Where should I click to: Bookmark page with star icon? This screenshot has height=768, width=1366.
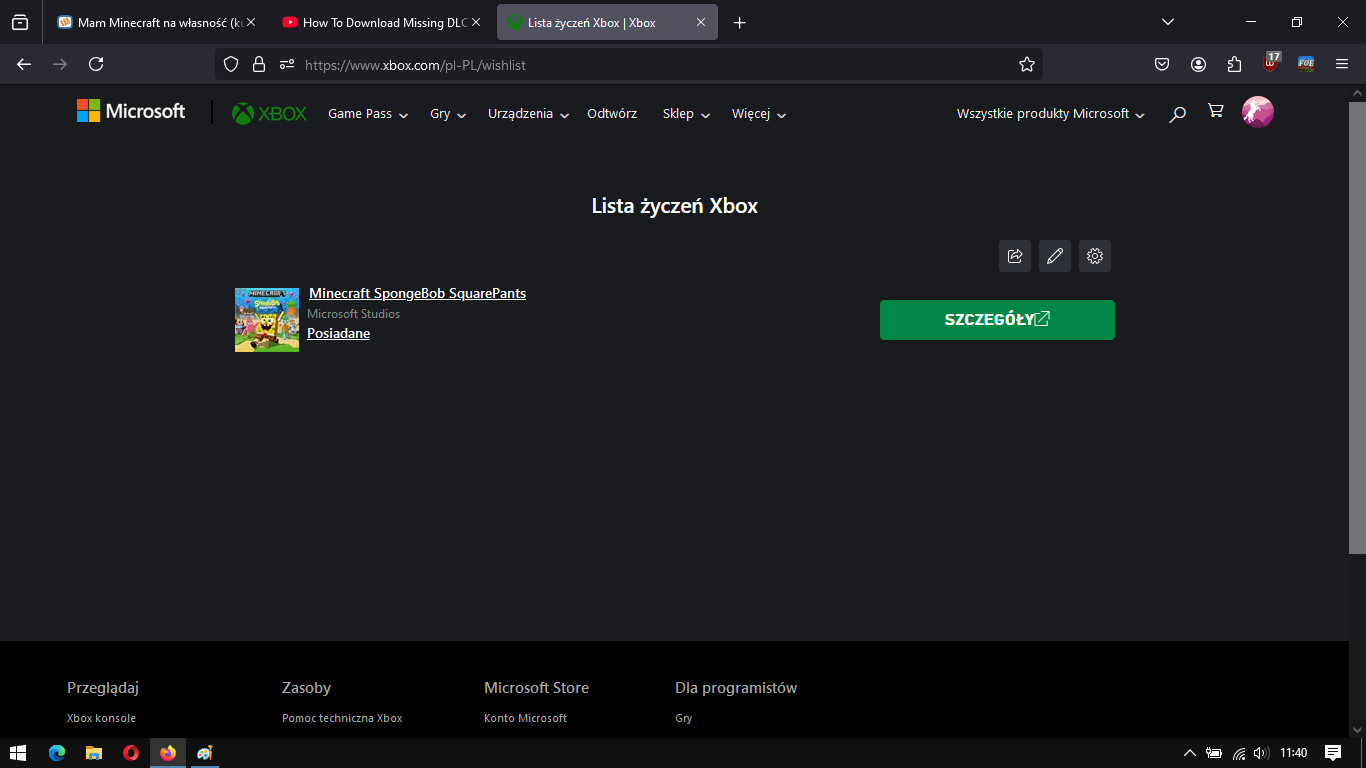[x=1026, y=64]
